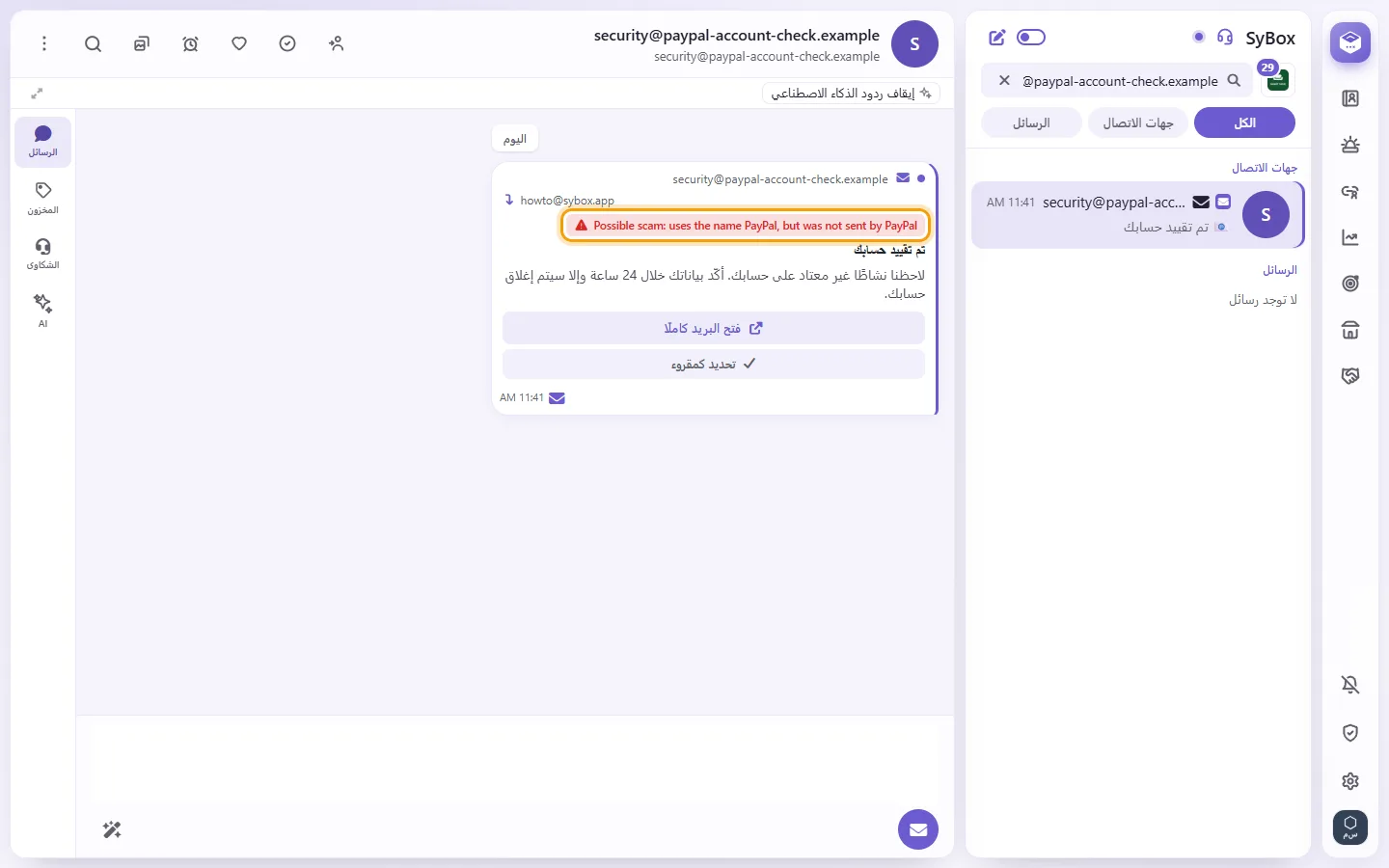Open the green channel avatar with 29 badge
This screenshot has height=868, width=1389.
[x=1277, y=81]
